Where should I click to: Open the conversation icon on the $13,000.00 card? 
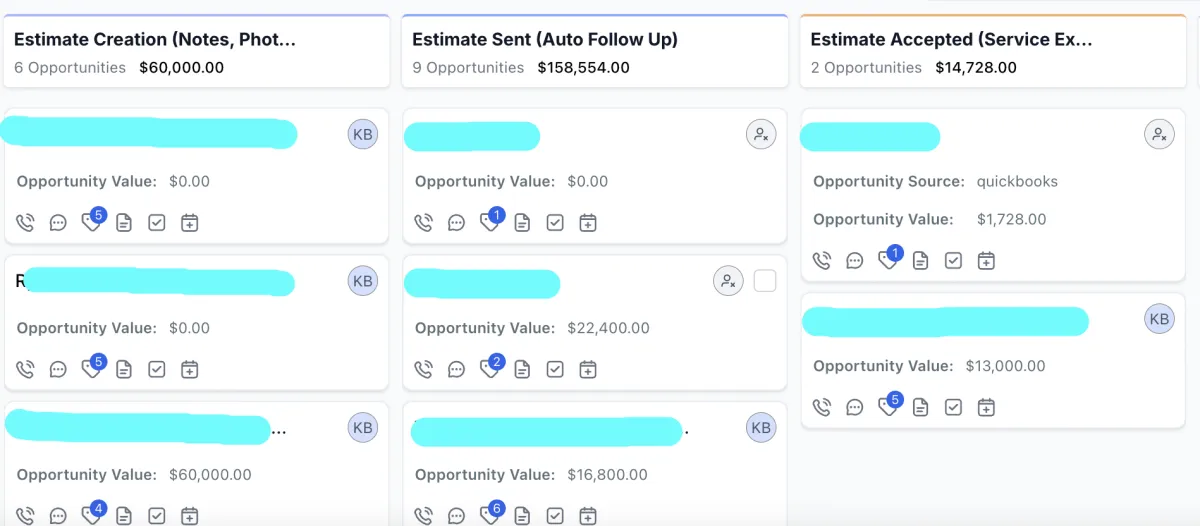(x=854, y=407)
